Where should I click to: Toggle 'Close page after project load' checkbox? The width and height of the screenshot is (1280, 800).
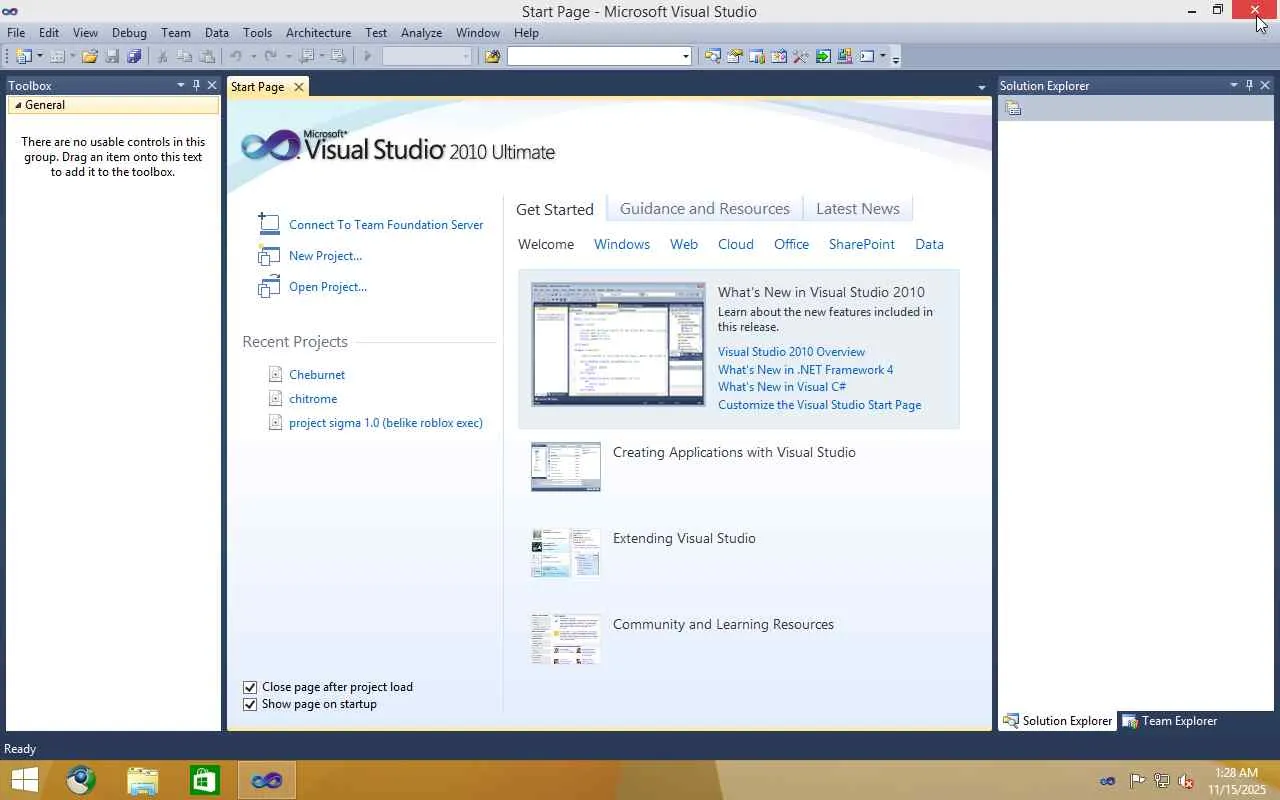click(250, 687)
